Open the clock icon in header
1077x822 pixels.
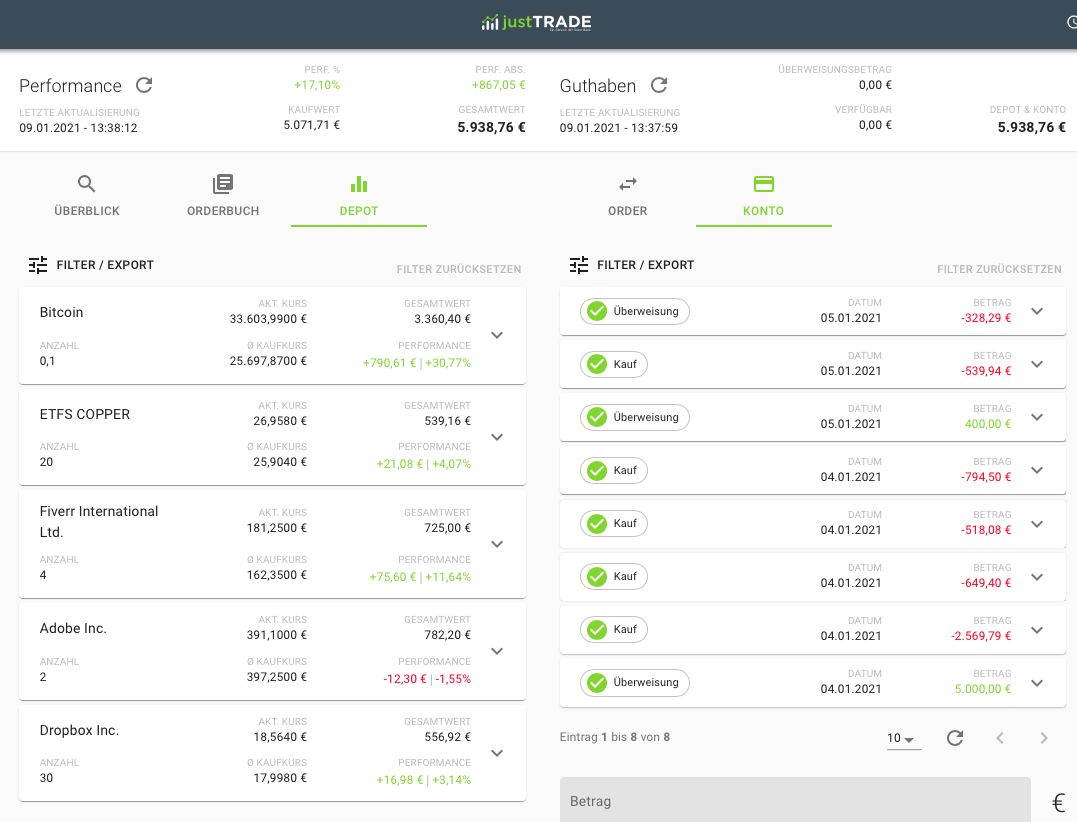pyautogui.click(x=1072, y=23)
